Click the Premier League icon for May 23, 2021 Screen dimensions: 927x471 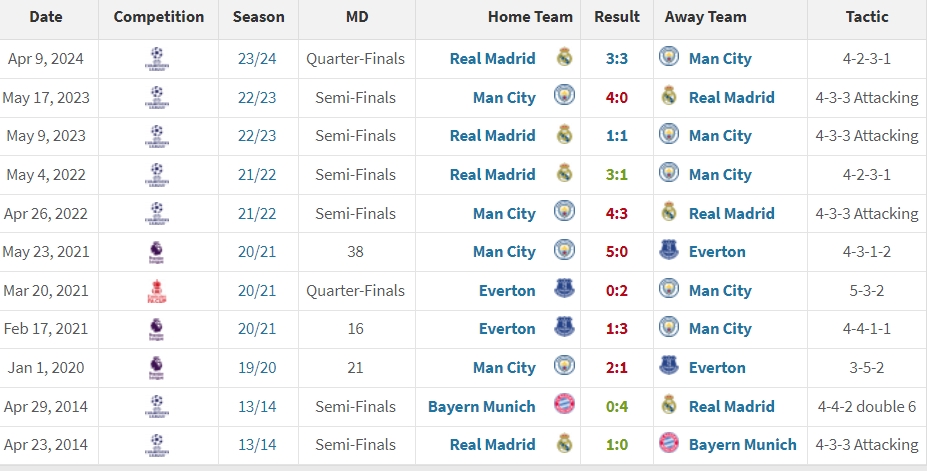pyautogui.click(x=158, y=252)
